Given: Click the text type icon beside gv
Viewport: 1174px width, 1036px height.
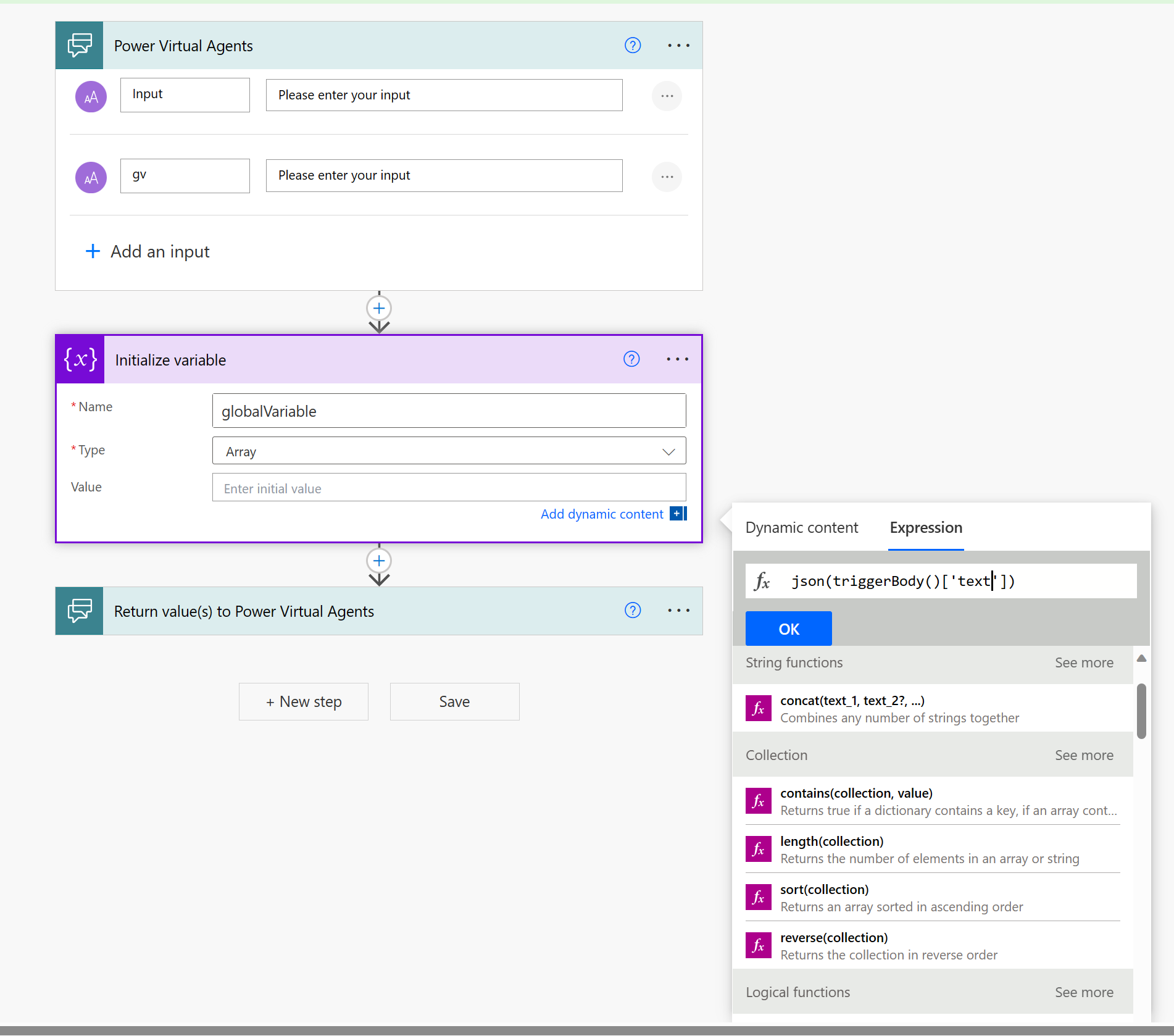Looking at the screenshot, I should [91, 177].
